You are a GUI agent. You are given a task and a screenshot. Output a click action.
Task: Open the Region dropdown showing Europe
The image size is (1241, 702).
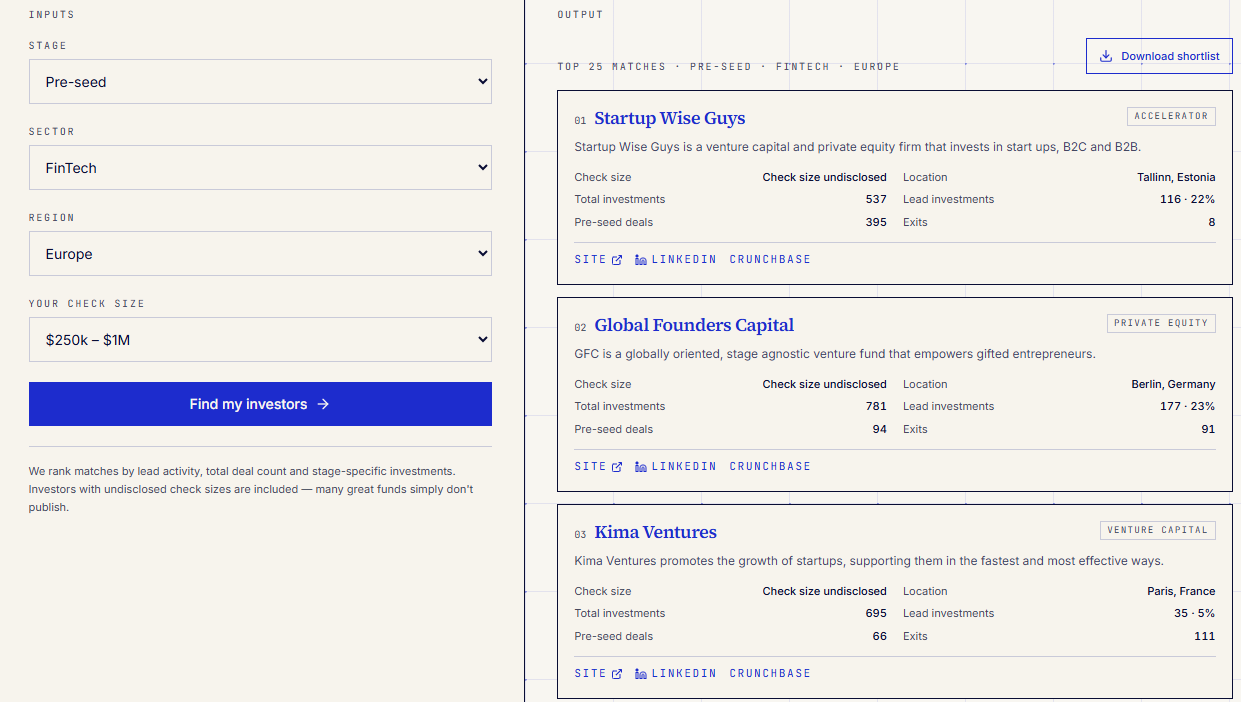pyautogui.click(x=260, y=253)
